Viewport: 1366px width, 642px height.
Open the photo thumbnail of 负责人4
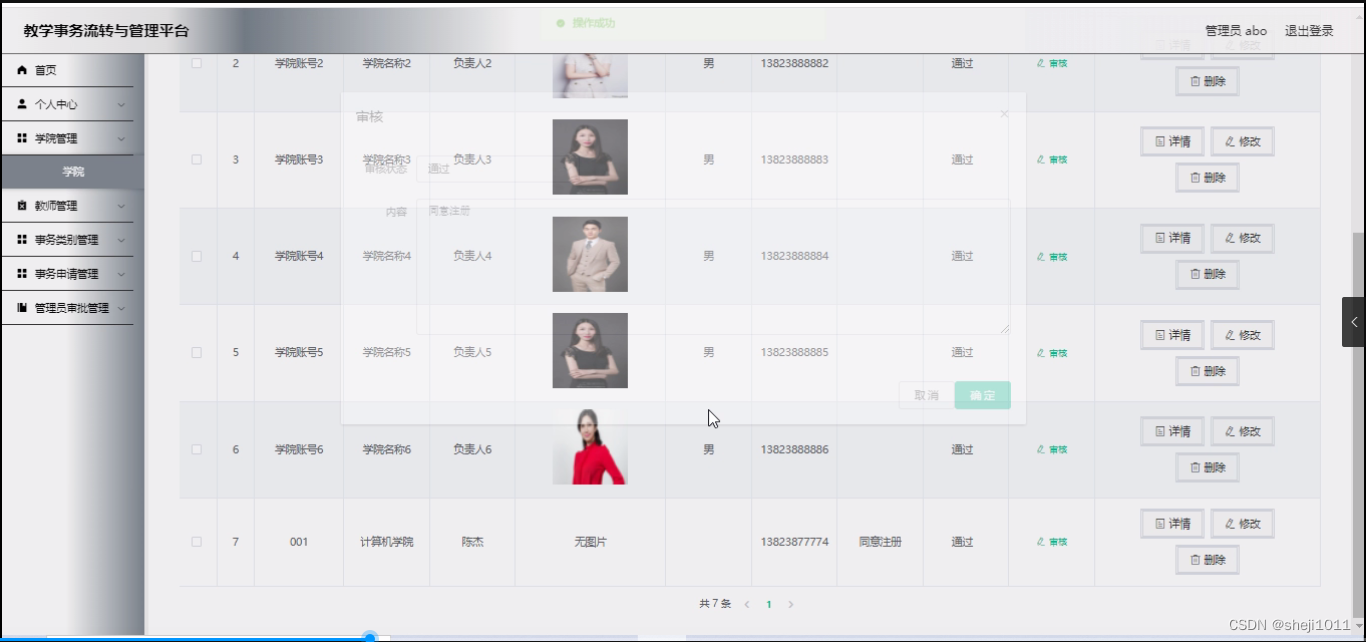click(590, 254)
